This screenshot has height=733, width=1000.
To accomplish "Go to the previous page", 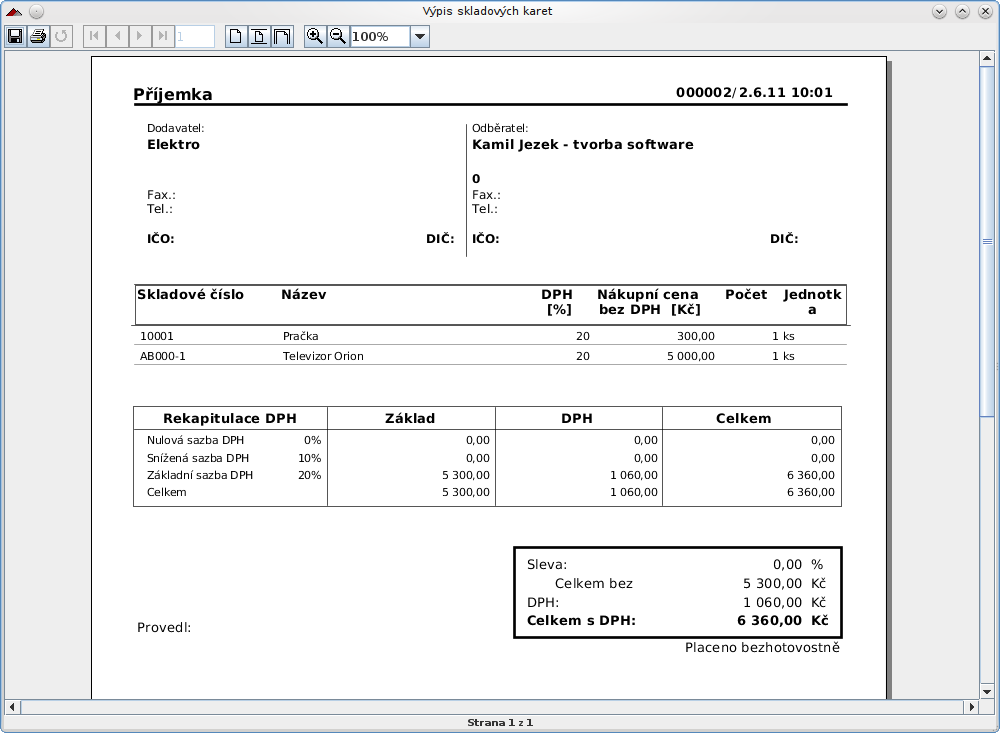I will 118,37.
